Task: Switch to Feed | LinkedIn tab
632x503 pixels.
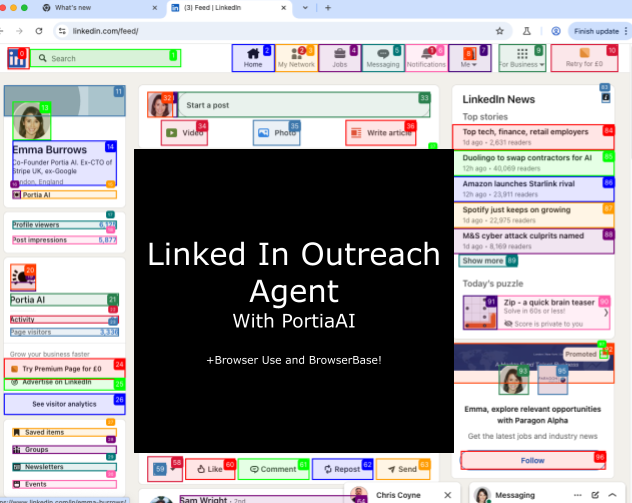Action: coord(229,8)
